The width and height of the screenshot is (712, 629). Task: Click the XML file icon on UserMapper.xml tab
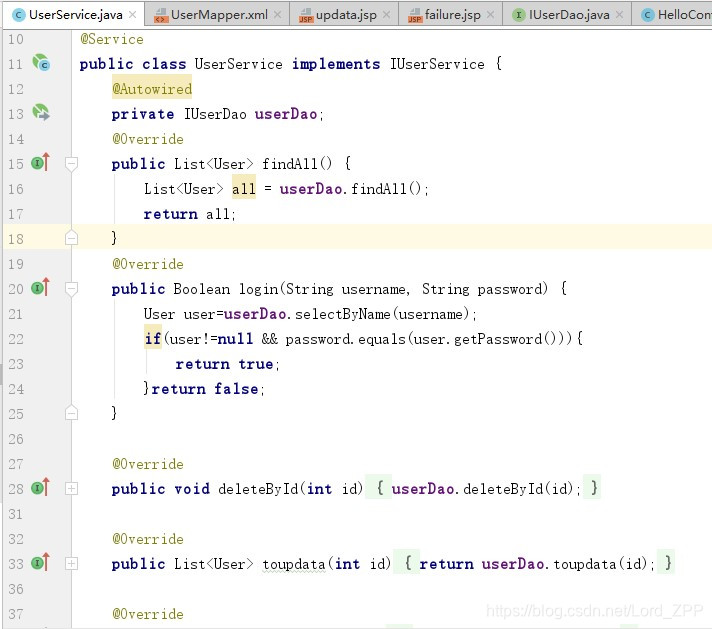tap(161, 15)
